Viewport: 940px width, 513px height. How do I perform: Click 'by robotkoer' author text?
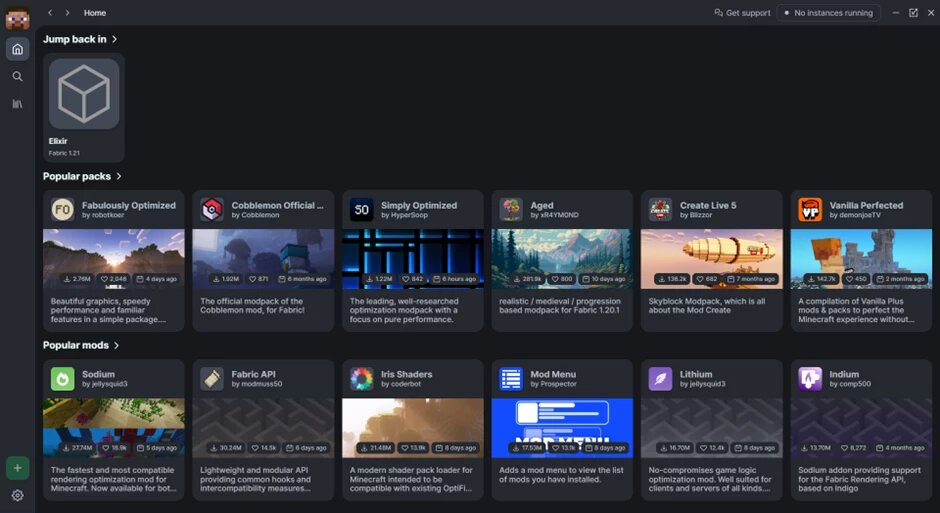tap(103, 215)
